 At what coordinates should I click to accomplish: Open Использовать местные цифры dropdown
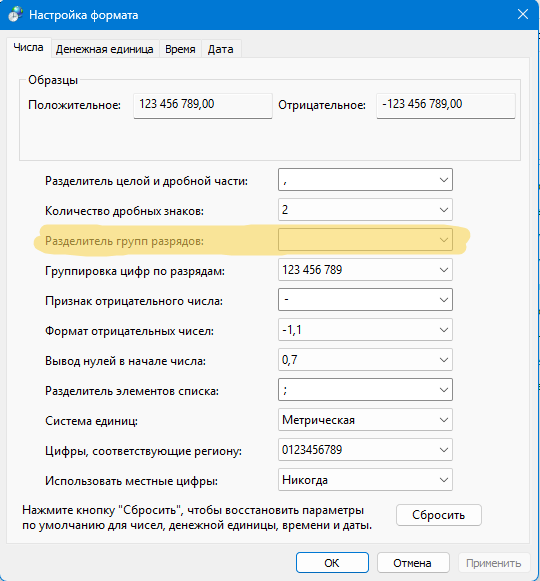tap(365, 480)
